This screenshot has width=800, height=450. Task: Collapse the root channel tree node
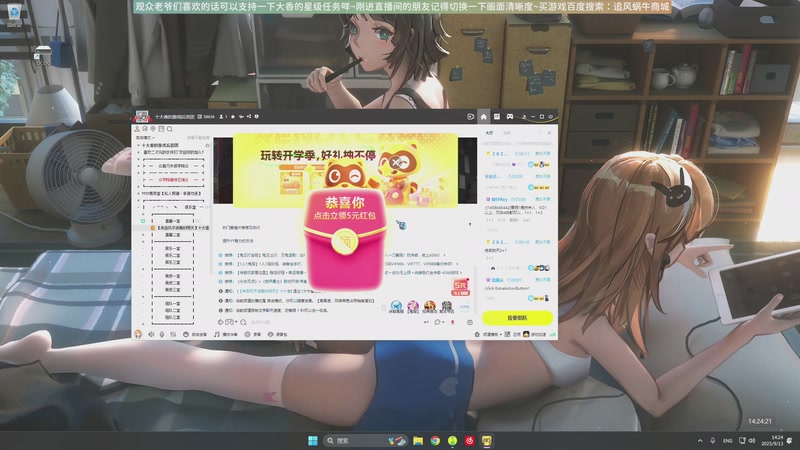(x=138, y=145)
